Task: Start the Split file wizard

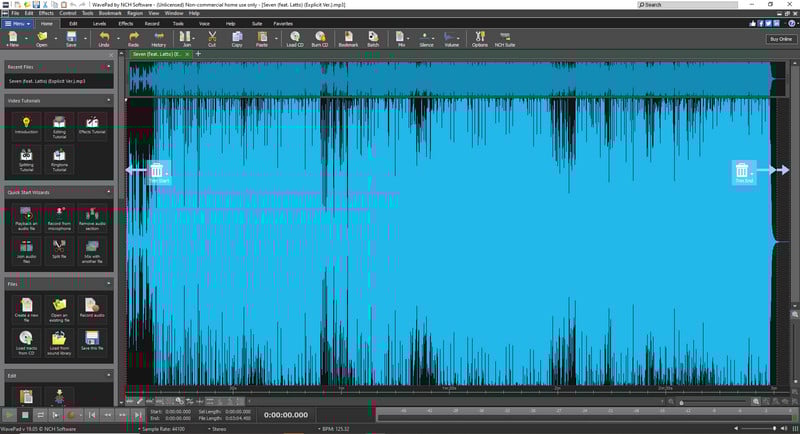Action: click(x=59, y=250)
